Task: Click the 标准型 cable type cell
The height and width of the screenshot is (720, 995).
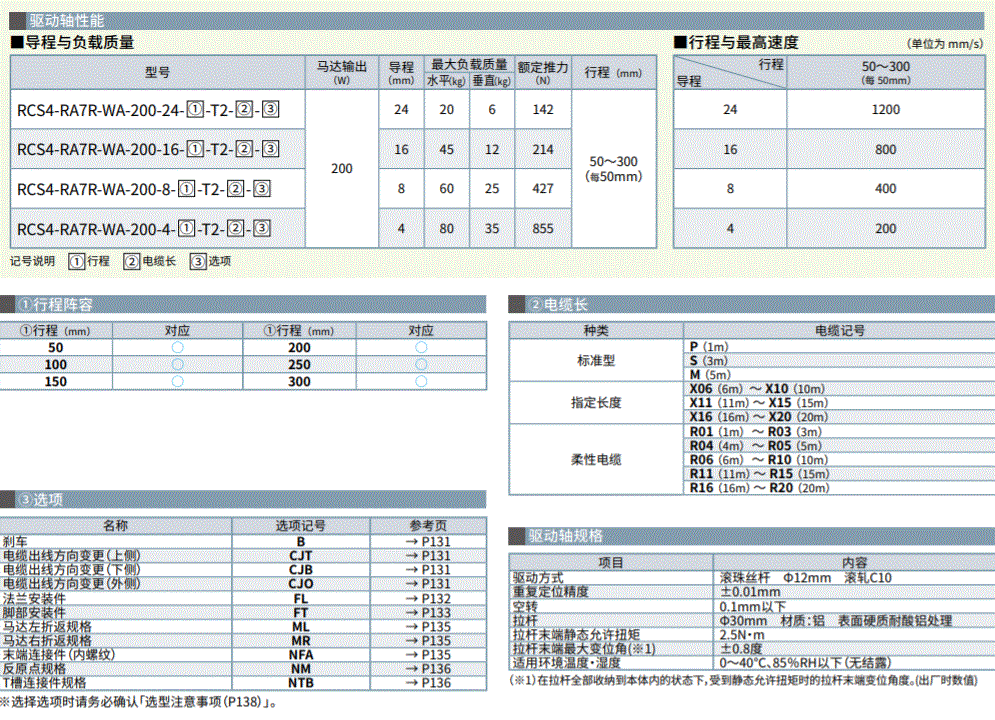Action: [x=596, y=360]
